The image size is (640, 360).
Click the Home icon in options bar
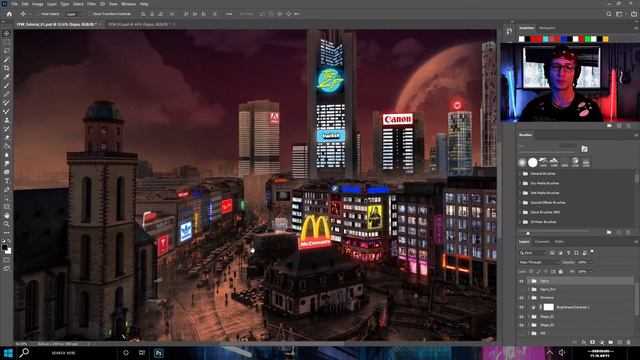(9, 14)
